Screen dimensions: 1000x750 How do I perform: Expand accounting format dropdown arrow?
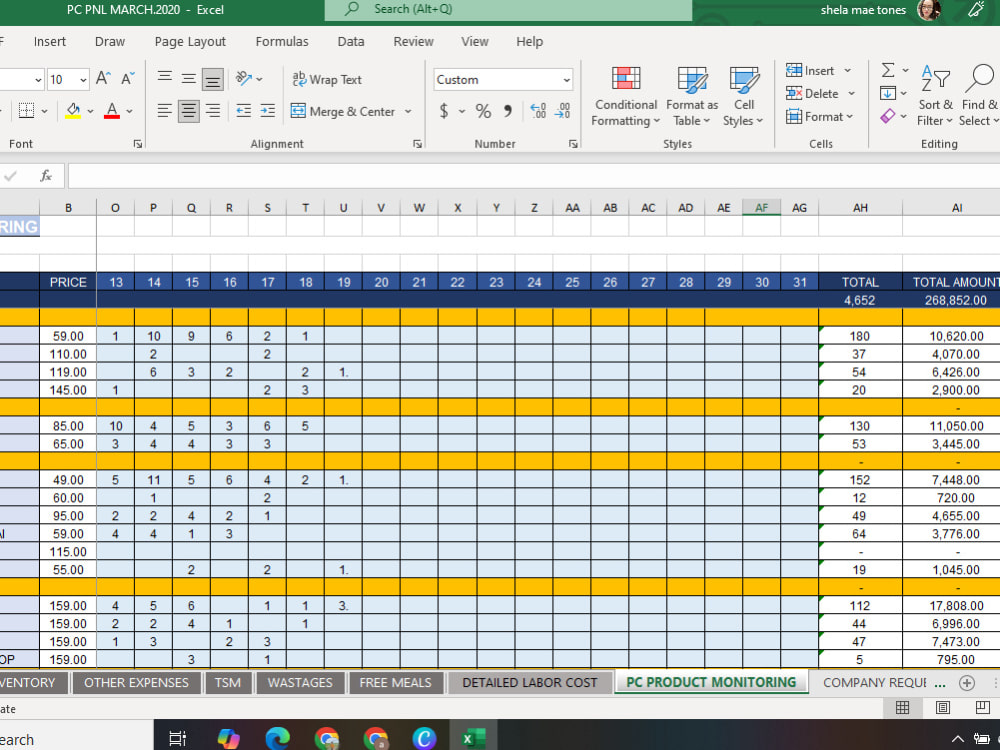click(462, 112)
